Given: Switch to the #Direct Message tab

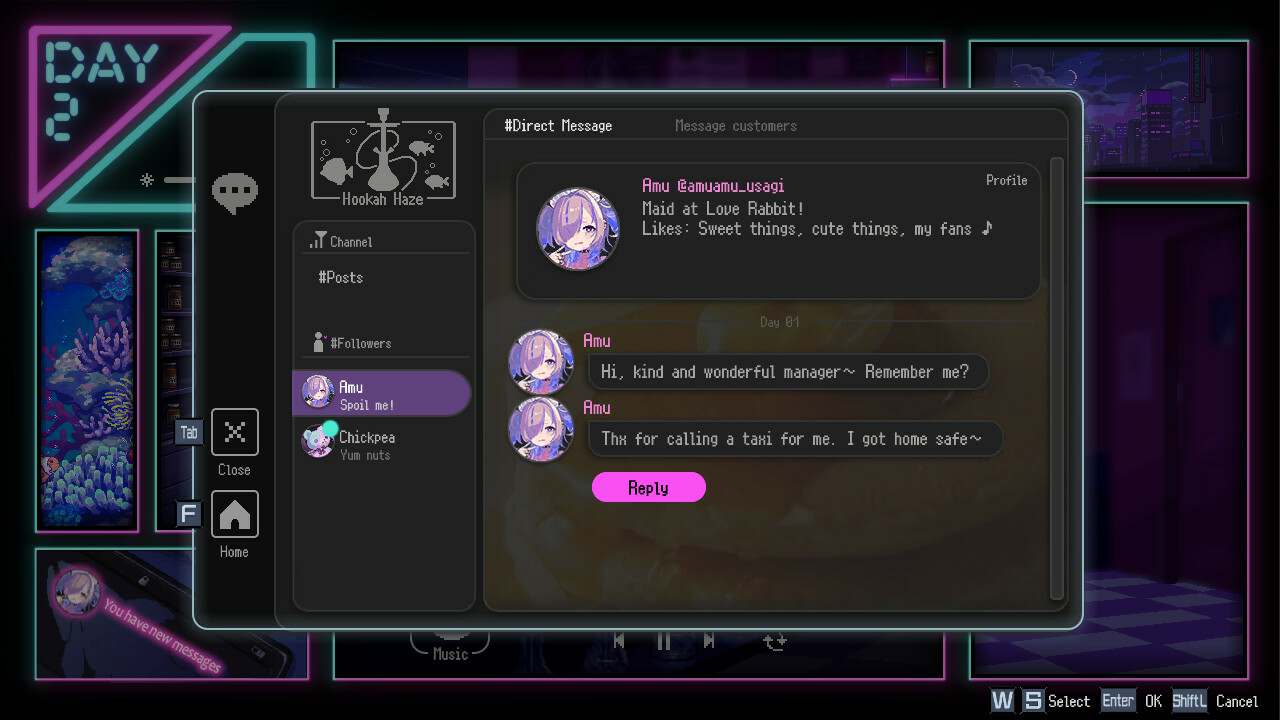Looking at the screenshot, I should click(558, 125).
